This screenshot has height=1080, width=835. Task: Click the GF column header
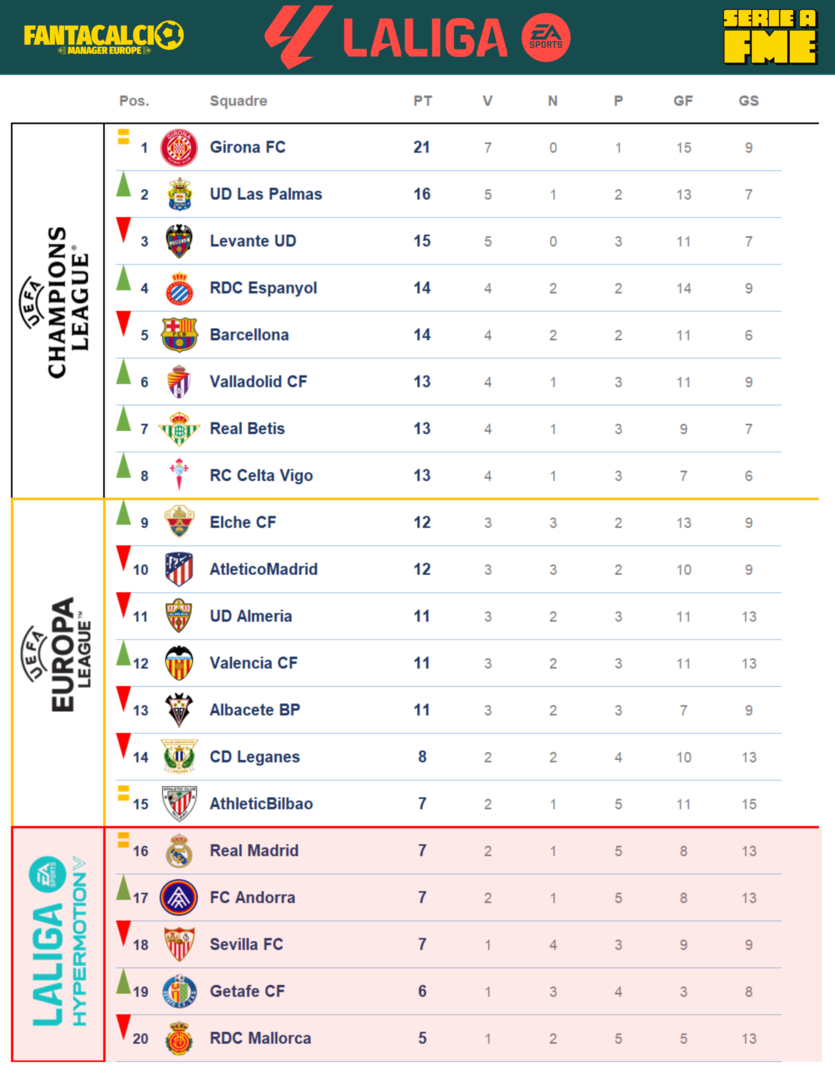(683, 101)
